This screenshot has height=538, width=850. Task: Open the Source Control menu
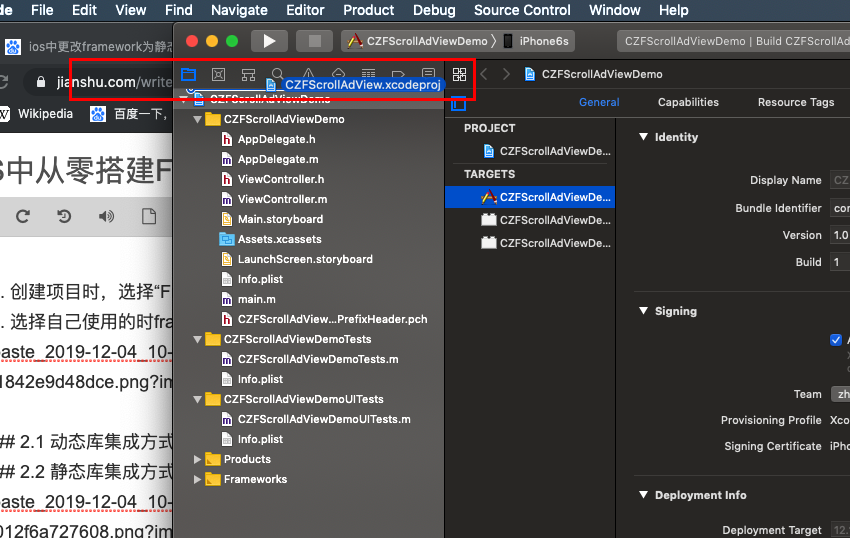point(522,10)
